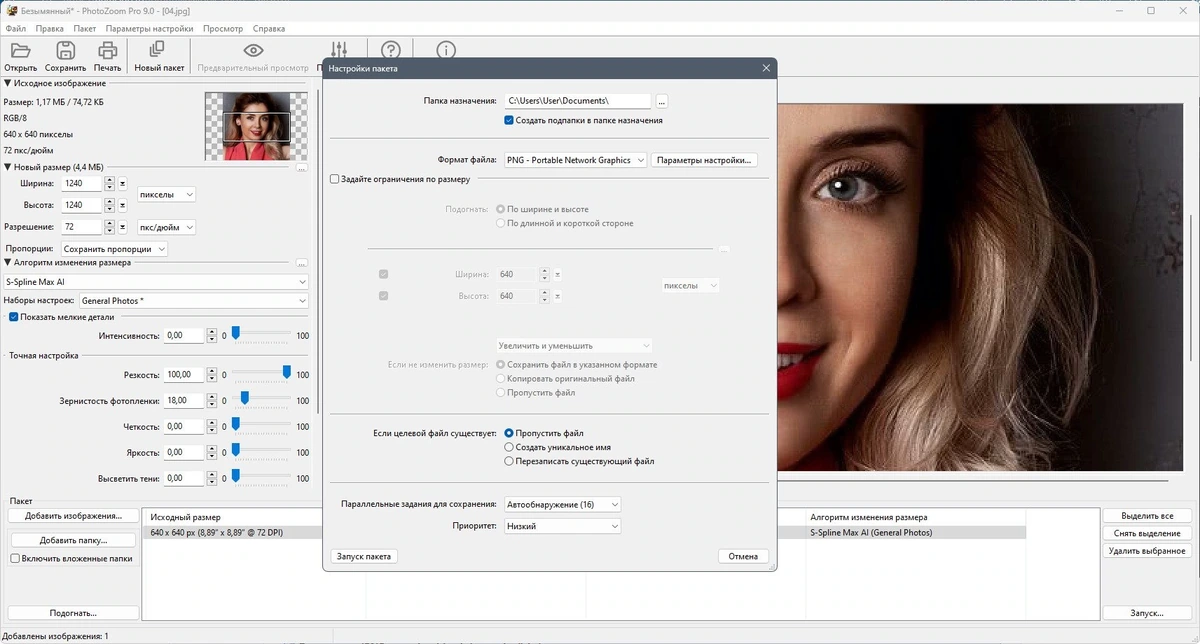Open S-Spline Max AI algorithm dropdown
This screenshot has height=644, width=1200.
coord(155,282)
